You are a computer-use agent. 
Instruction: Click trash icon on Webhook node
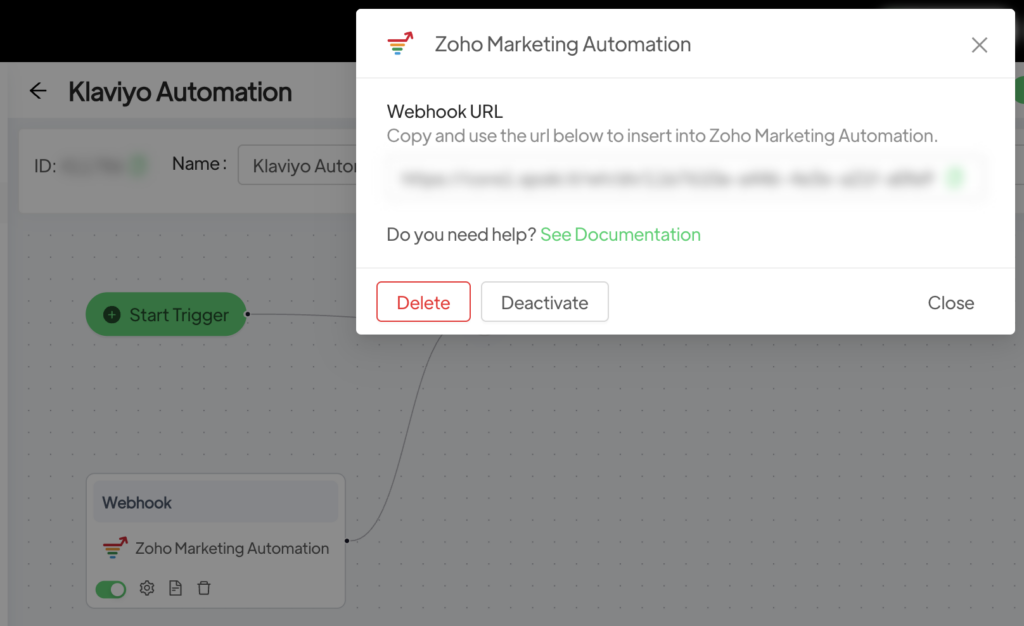click(x=204, y=588)
